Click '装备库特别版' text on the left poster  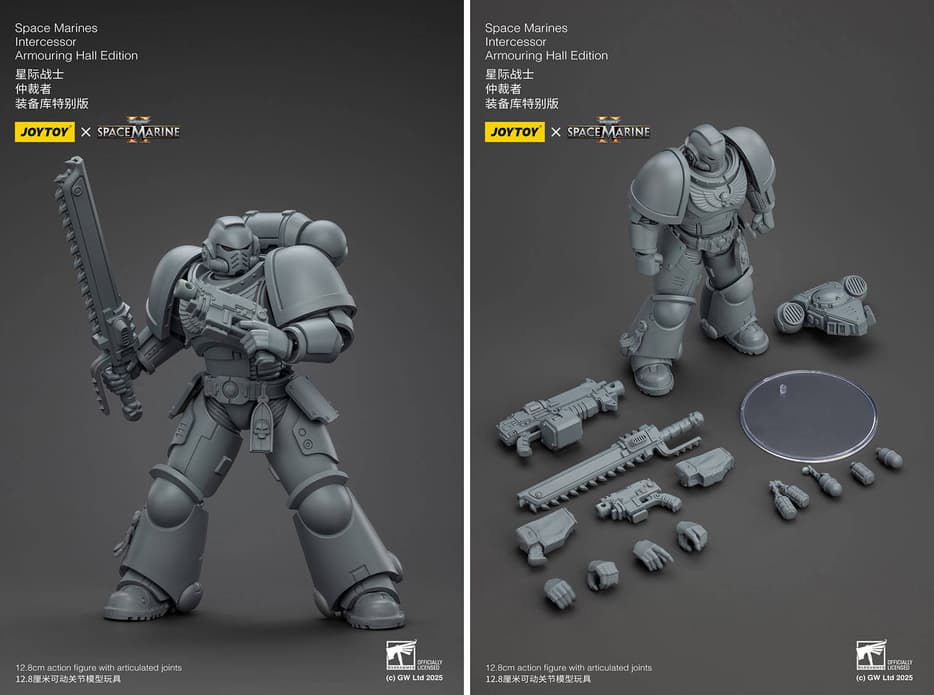(x=52, y=104)
